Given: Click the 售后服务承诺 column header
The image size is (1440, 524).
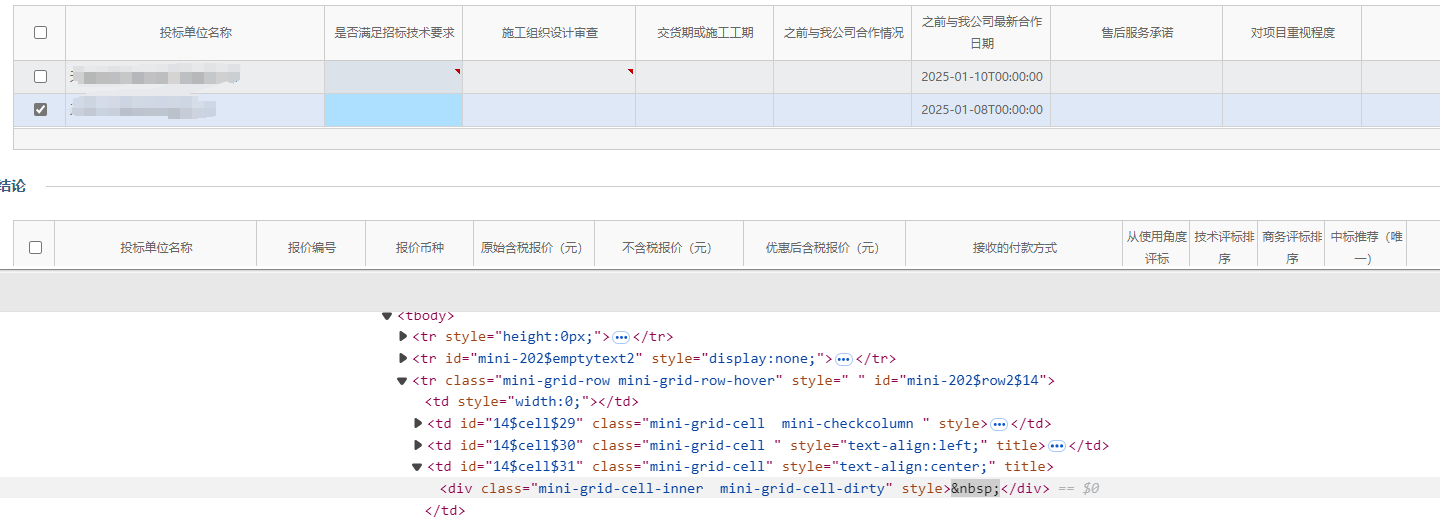Looking at the screenshot, I should [x=1136, y=33].
